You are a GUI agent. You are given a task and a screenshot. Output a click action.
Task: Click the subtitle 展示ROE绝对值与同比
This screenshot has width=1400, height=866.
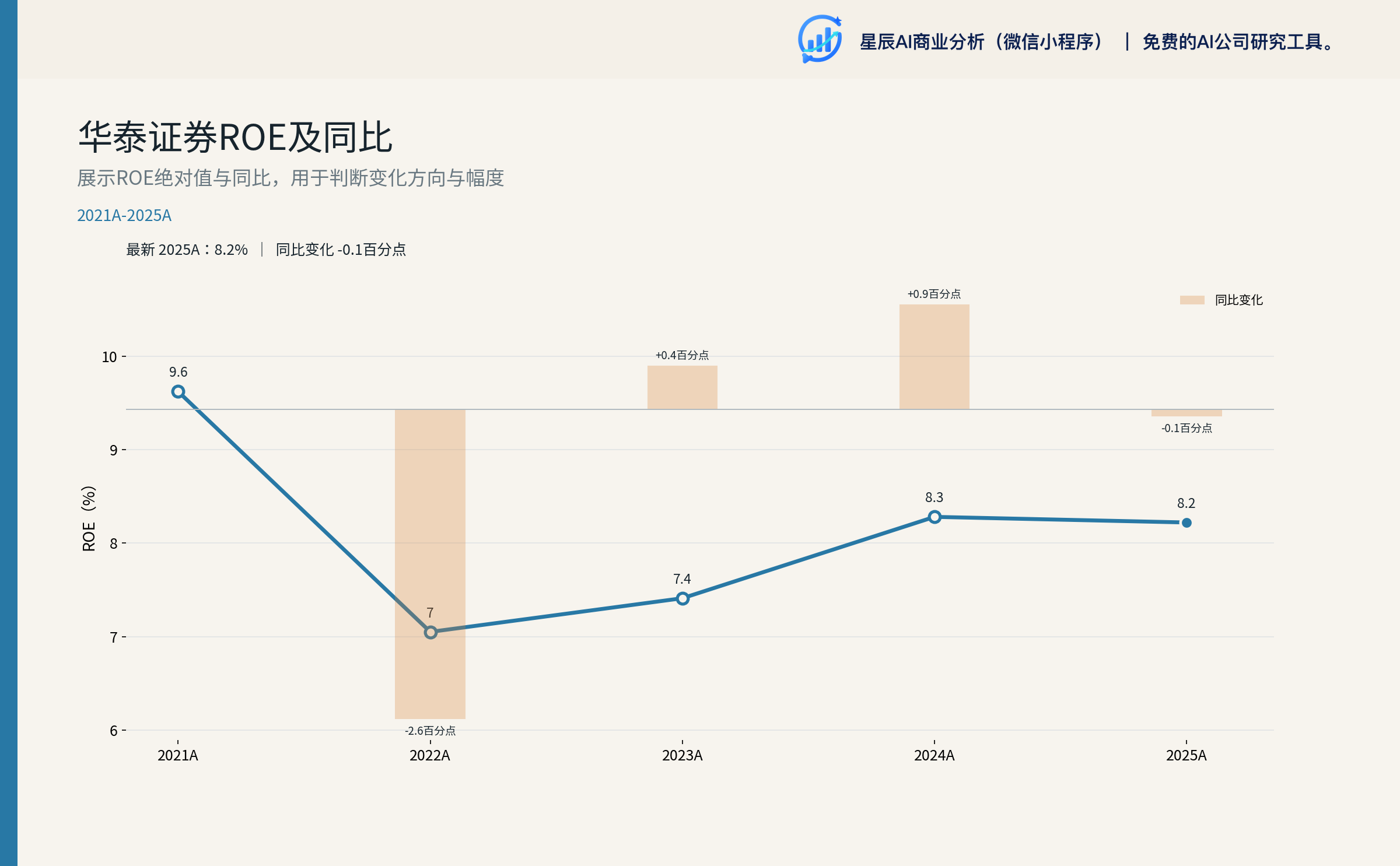tap(174, 178)
